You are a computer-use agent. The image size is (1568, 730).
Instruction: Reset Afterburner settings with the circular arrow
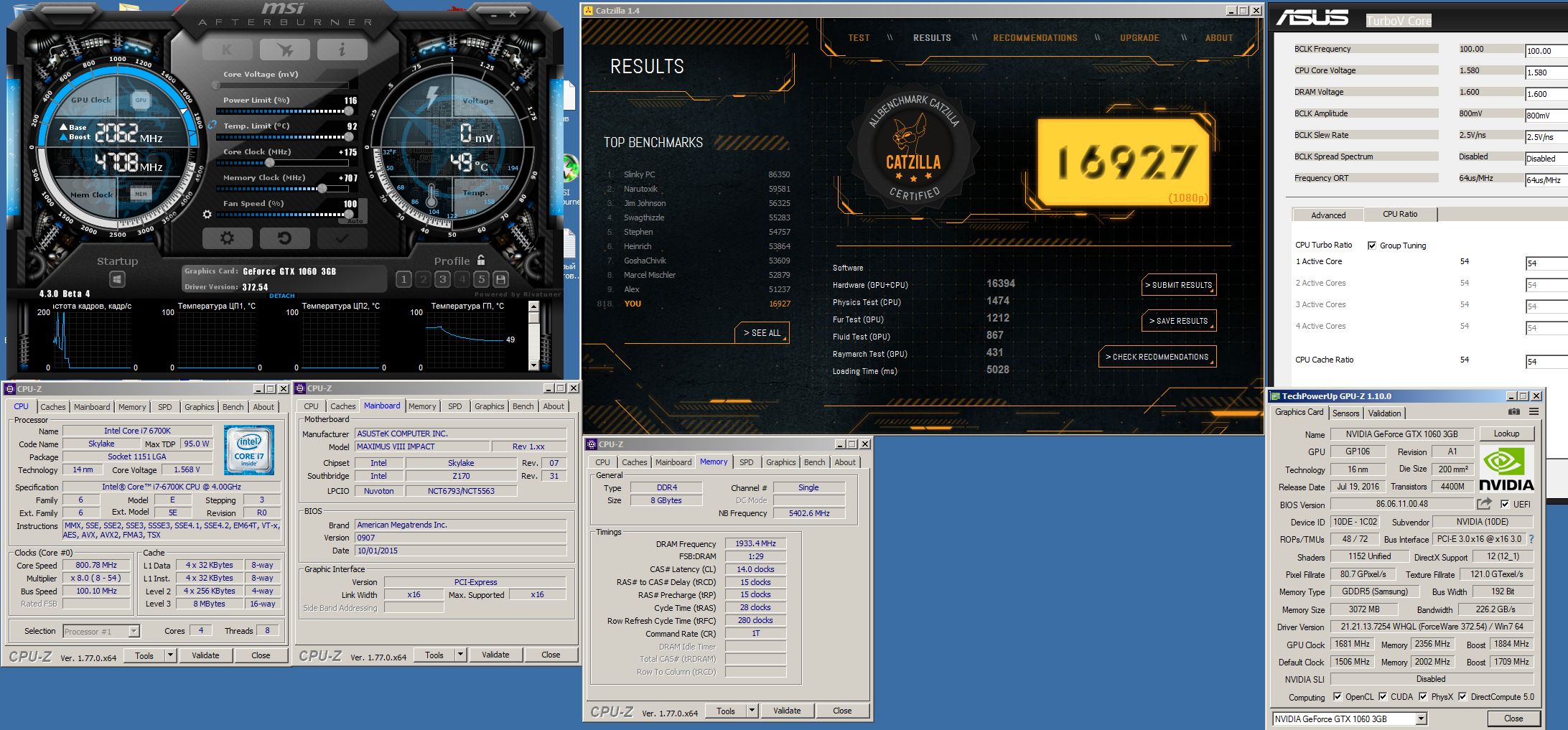[x=284, y=238]
